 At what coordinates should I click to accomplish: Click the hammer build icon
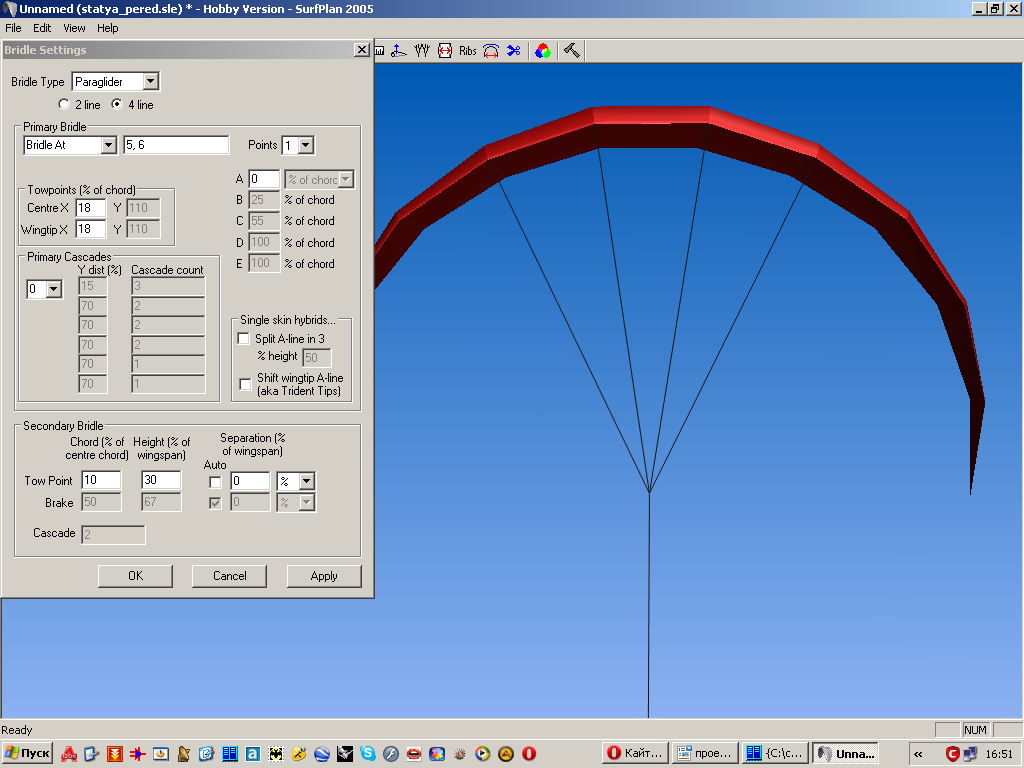[x=571, y=51]
